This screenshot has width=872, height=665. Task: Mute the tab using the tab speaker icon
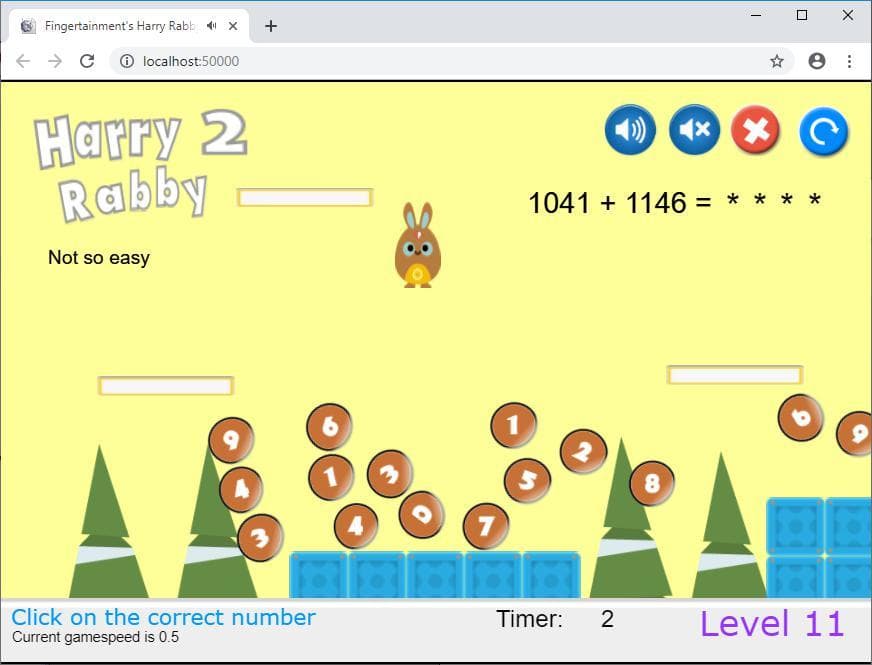pos(211,26)
